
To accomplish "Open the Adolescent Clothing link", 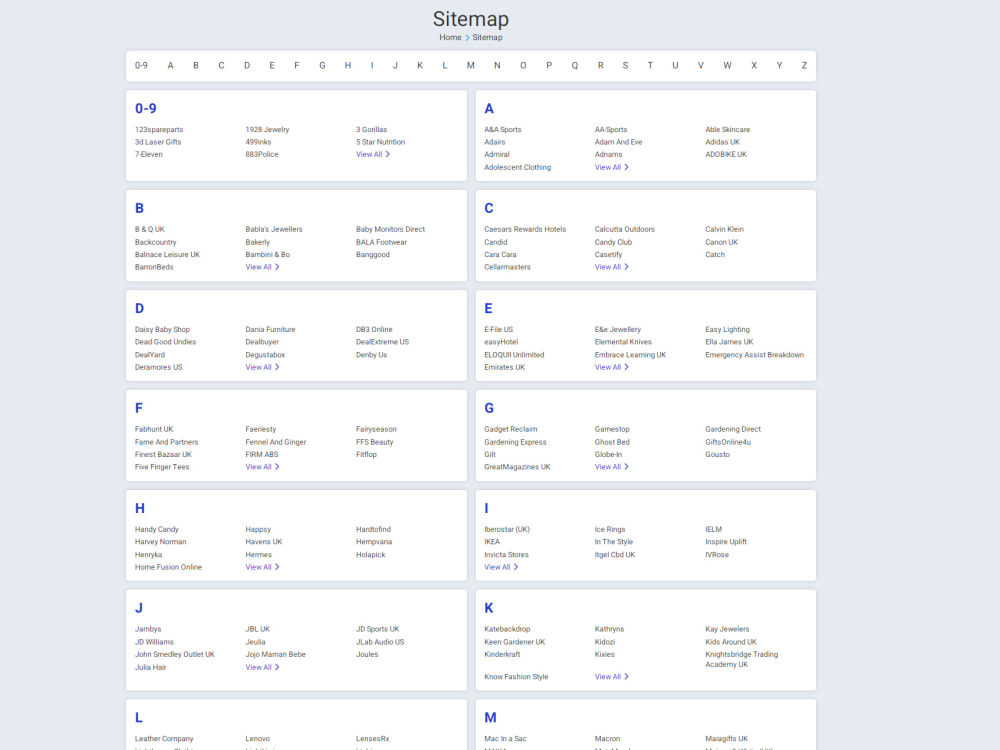I will 517,167.
